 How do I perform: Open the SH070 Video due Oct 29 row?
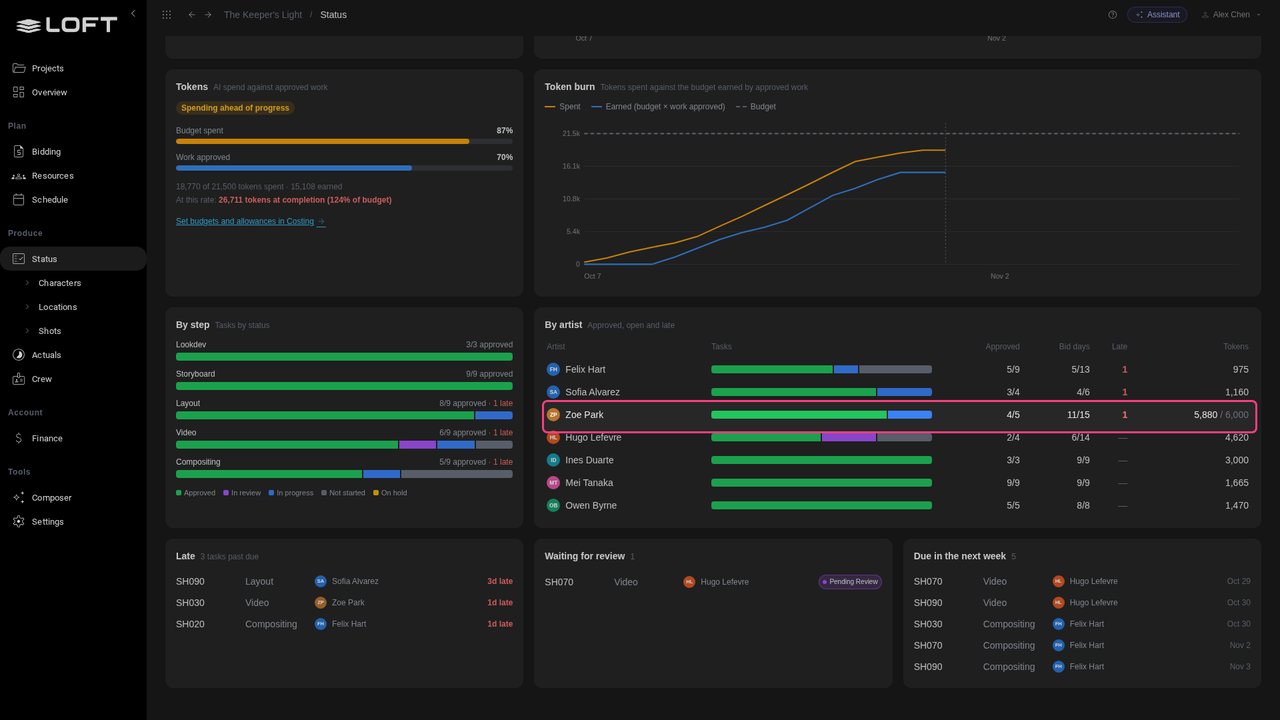(1082, 581)
